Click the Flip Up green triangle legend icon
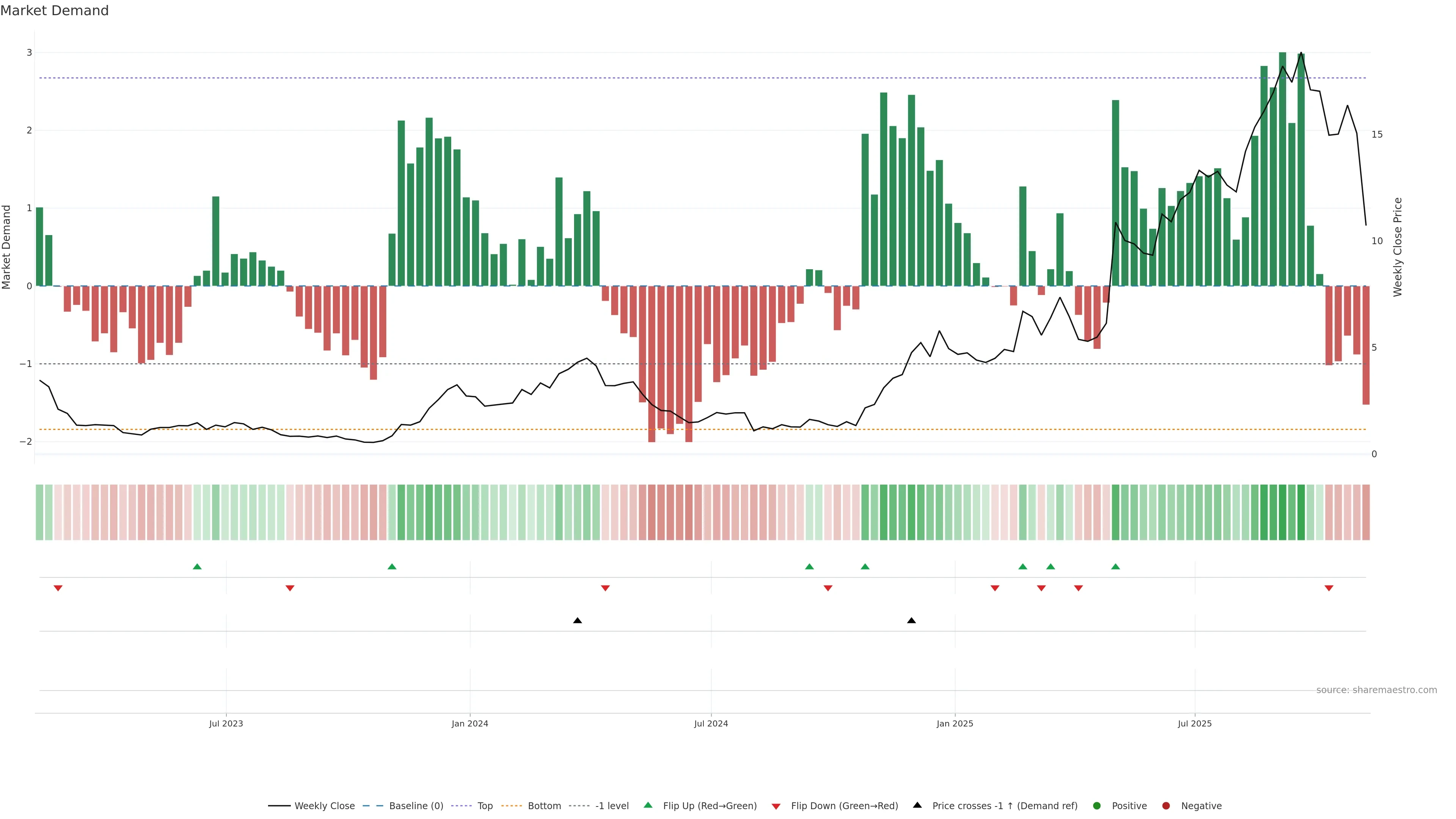This screenshot has width=1456, height=819. click(x=648, y=805)
